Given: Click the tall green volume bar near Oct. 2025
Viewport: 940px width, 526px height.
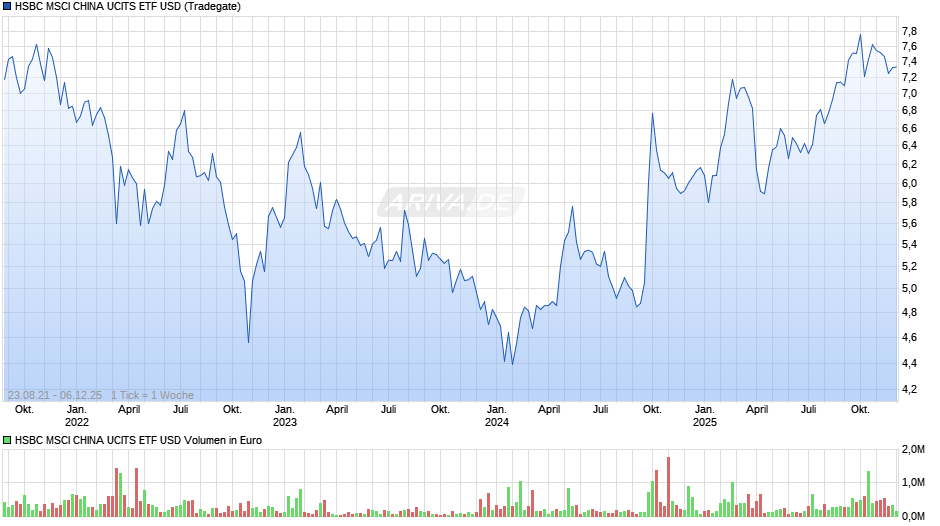Looking at the screenshot, I should [x=868, y=494].
